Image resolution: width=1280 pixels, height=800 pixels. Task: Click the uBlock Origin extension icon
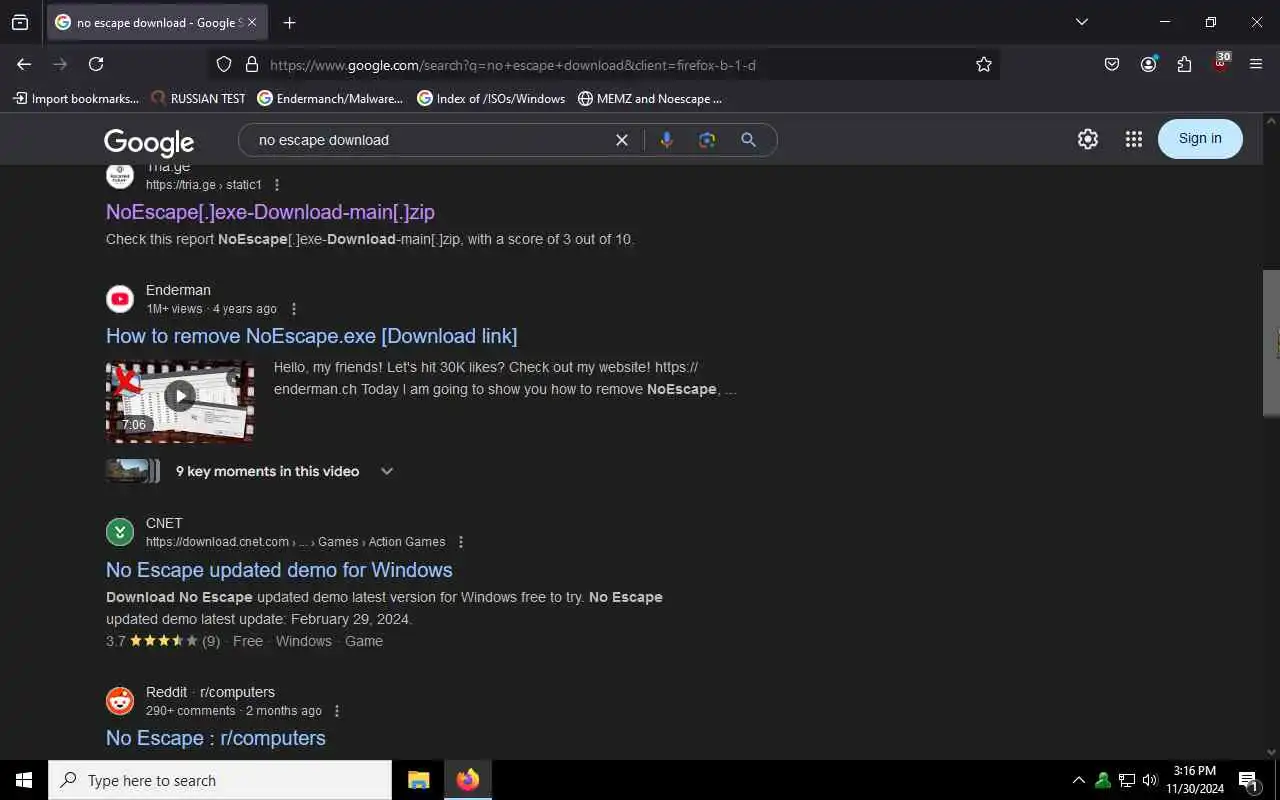[1221, 63]
